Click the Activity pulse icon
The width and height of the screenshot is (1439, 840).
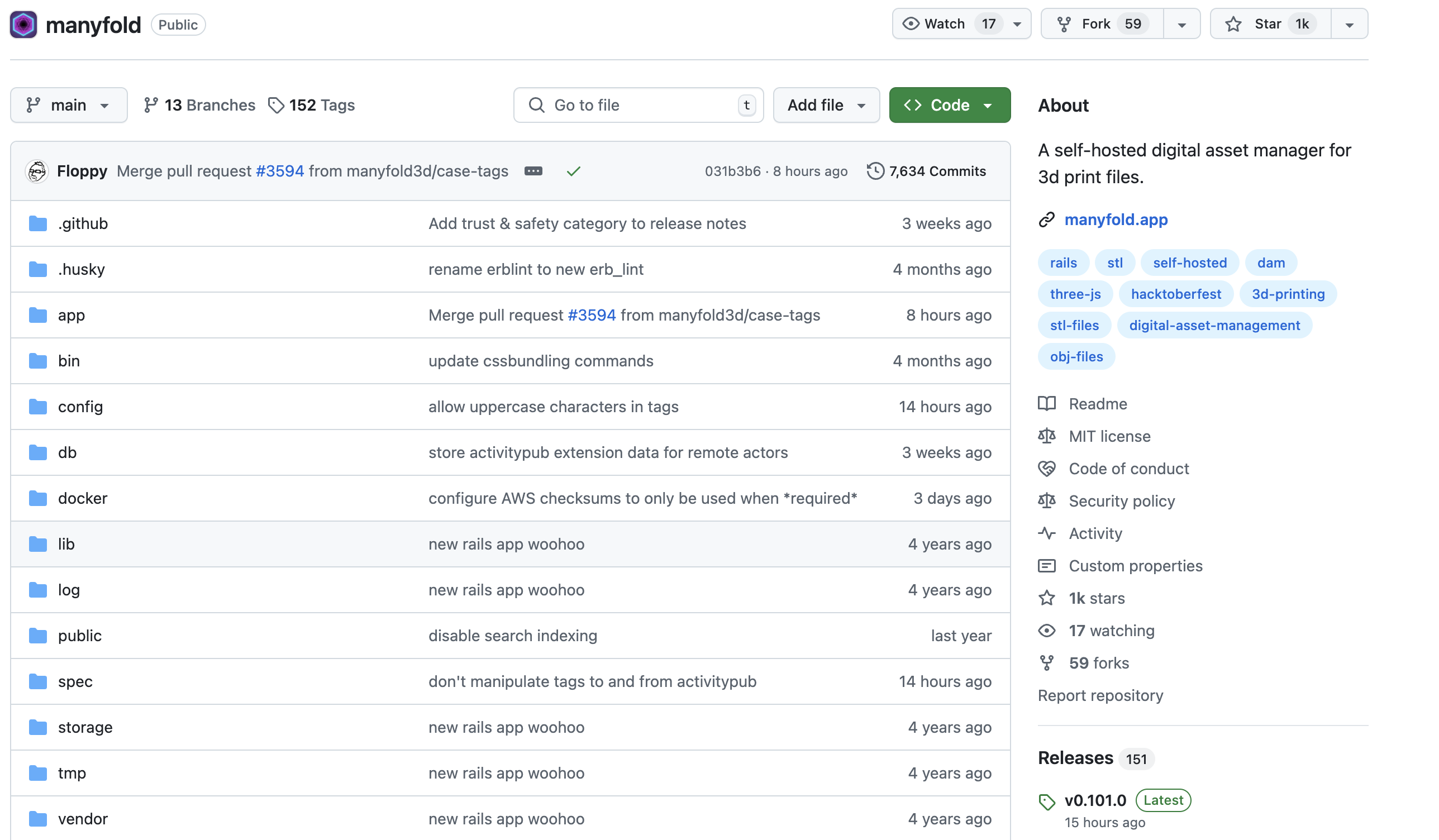click(1046, 533)
